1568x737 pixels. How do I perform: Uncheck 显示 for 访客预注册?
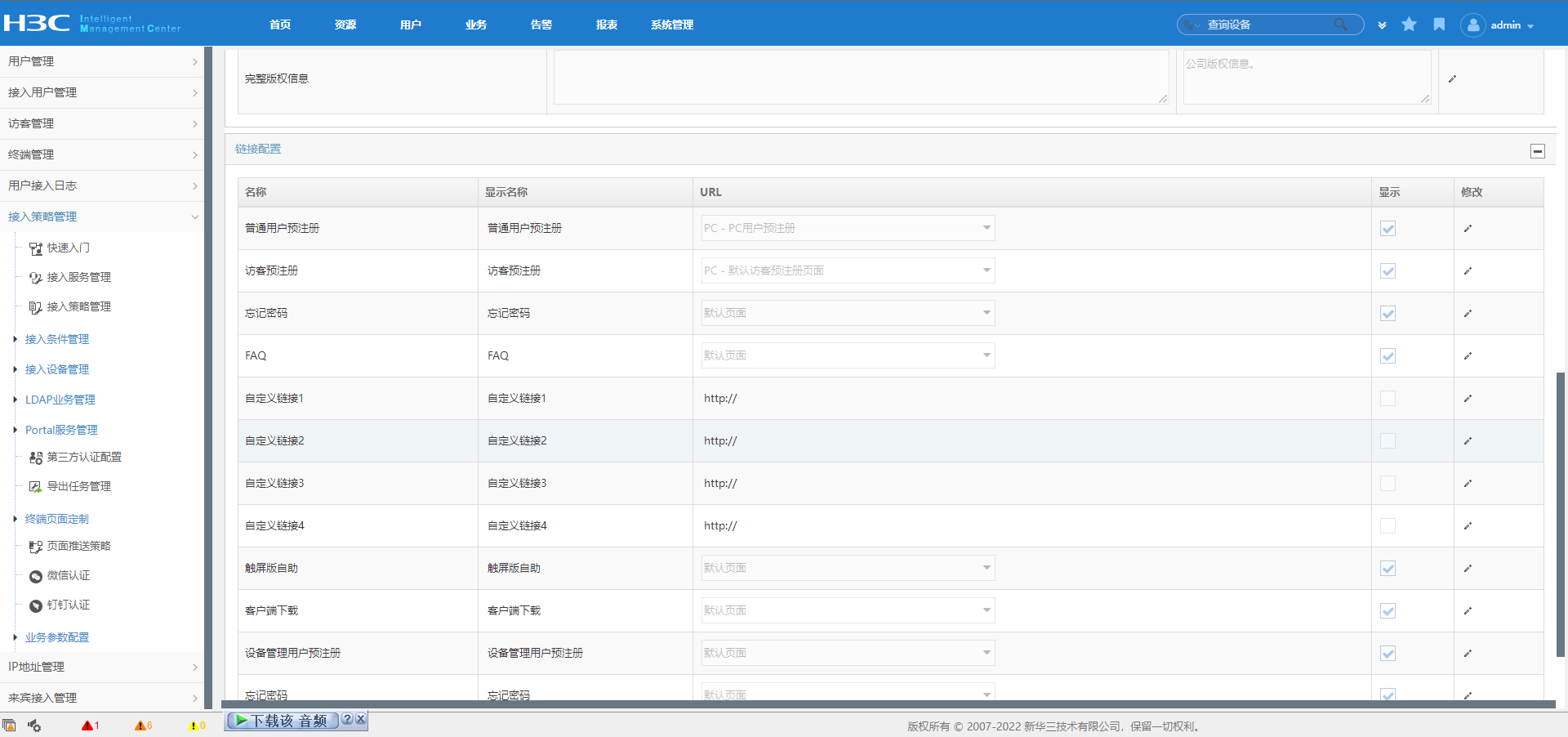point(1388,271)
